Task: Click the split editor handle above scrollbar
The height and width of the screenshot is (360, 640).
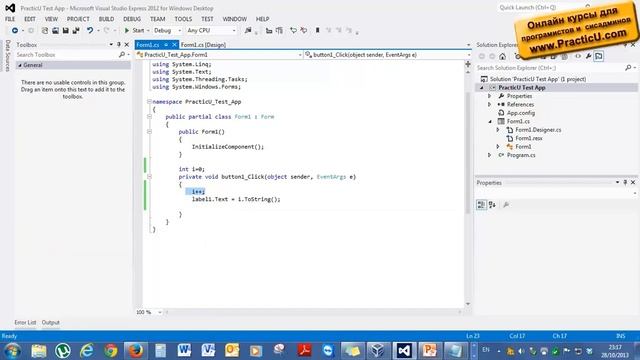Action: 468,64
